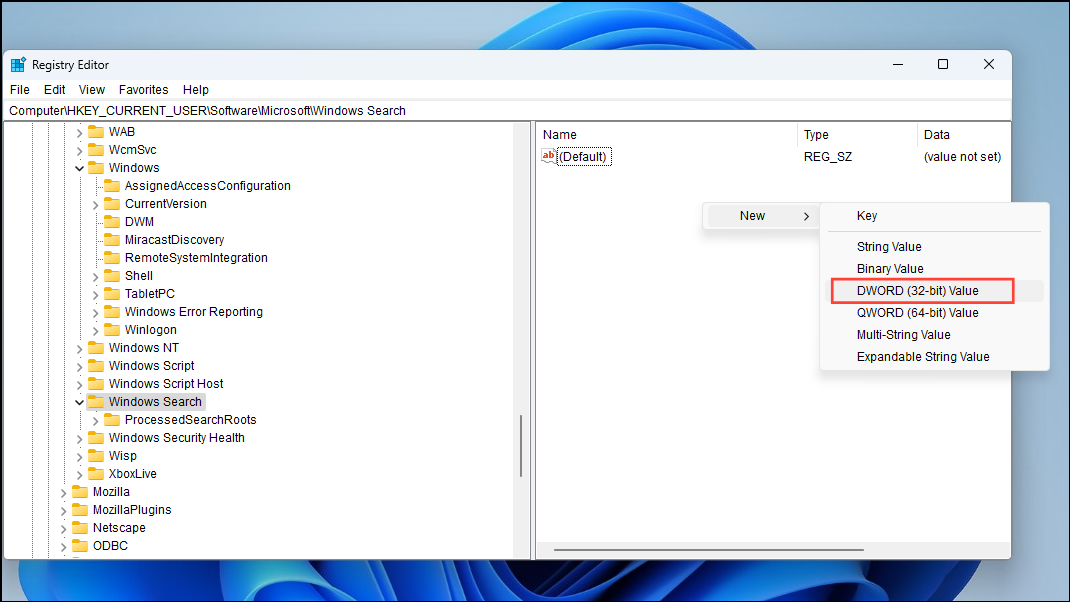The height and width of the screenshot is (602, 1070).
Task: Choose String Value from submenu
Action: click(934, 246)
